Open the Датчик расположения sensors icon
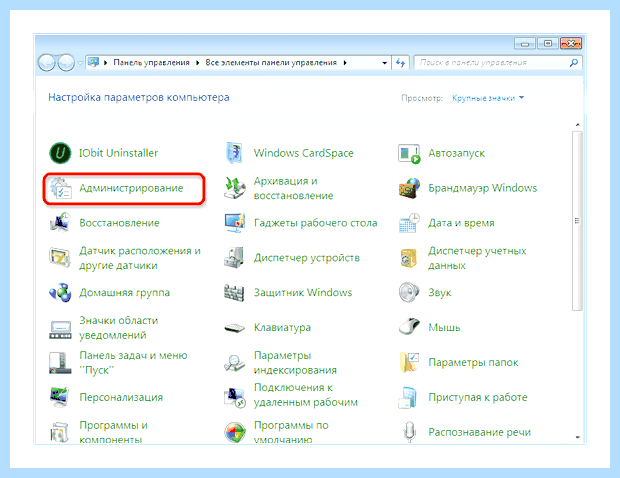Screen dimensions: 620x478 tap(60, 258)
